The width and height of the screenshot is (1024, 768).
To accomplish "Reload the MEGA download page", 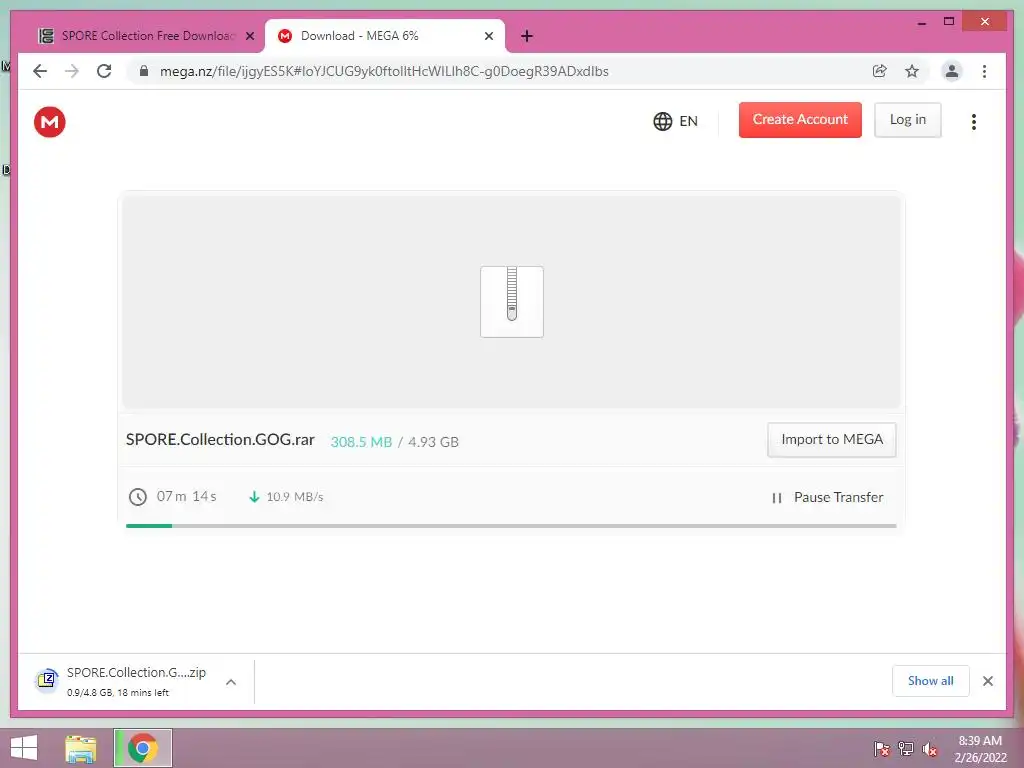I will click(x=104, y=71).
